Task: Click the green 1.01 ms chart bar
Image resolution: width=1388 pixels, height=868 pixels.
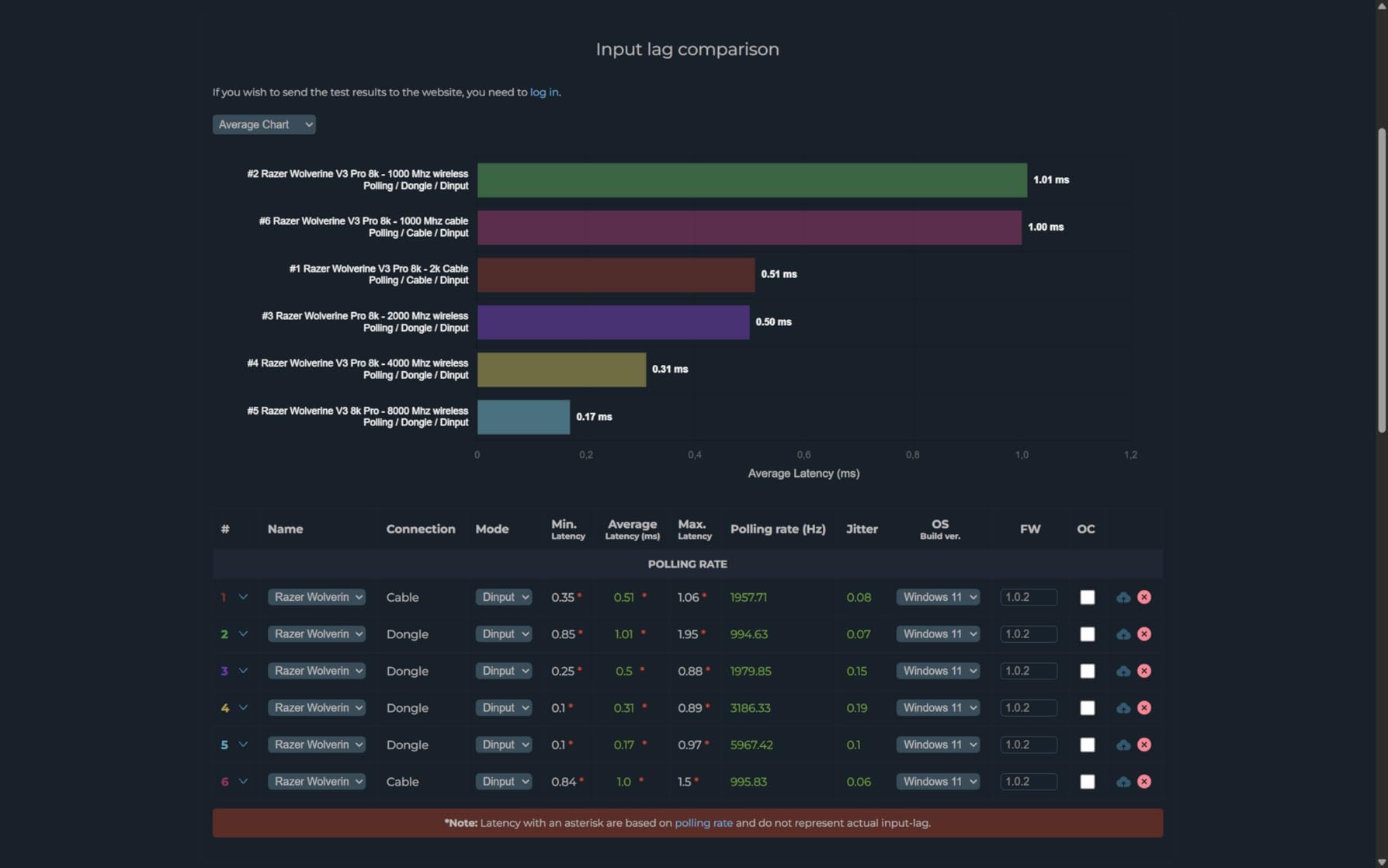Action: click(x=751, y=180)
